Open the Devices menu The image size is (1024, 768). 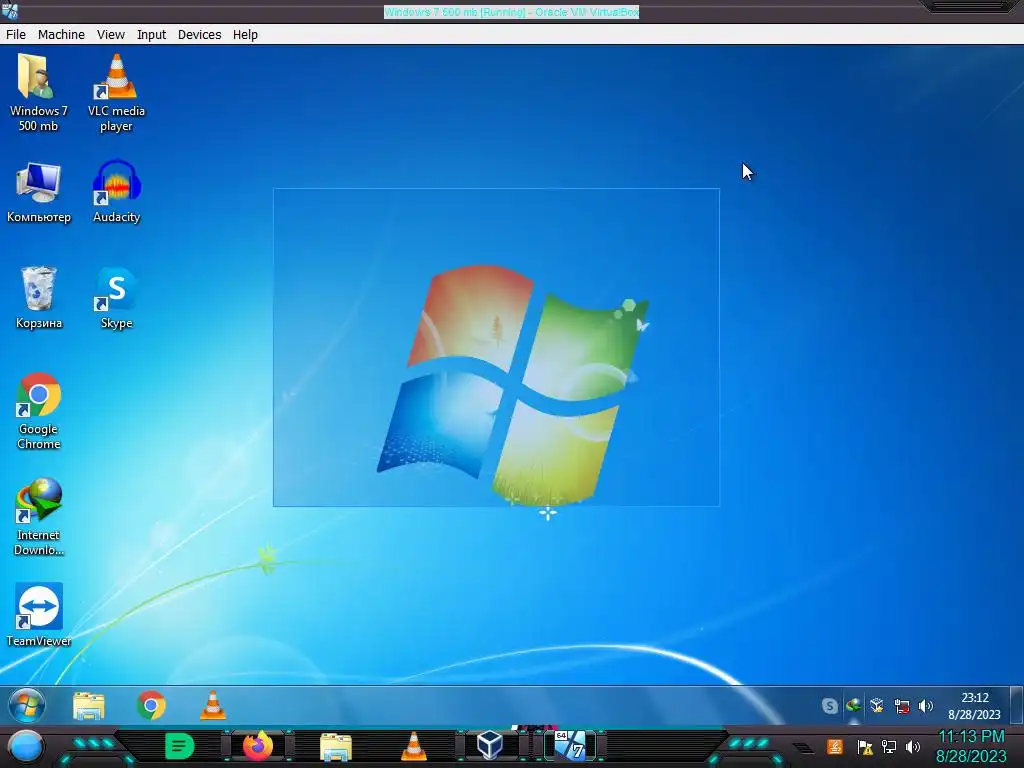pos(199,35)
